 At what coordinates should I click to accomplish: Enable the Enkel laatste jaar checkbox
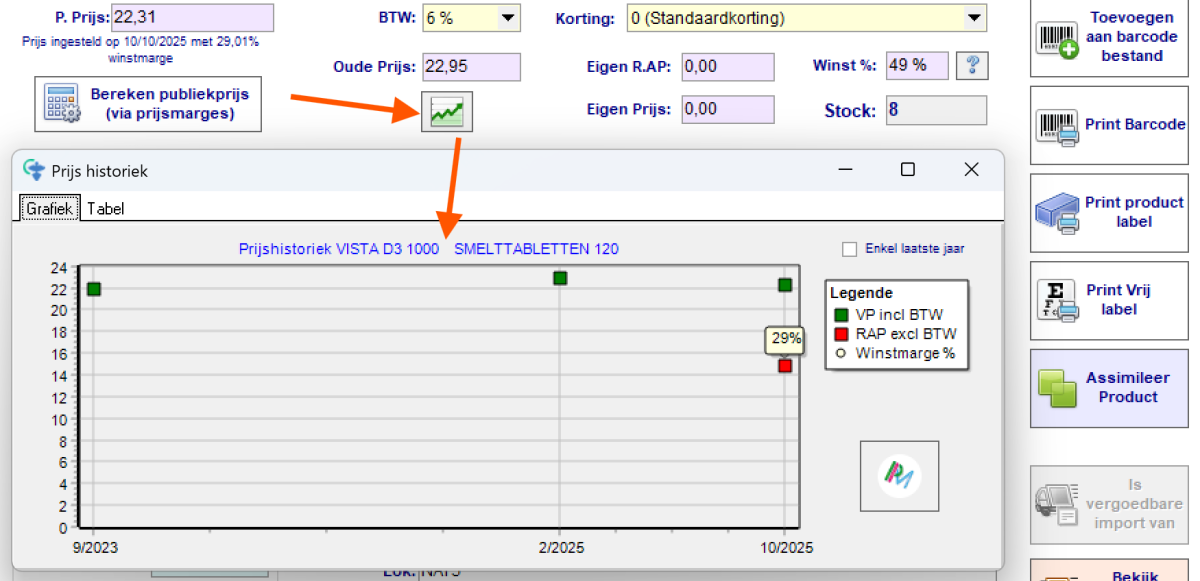click(850, 249)
